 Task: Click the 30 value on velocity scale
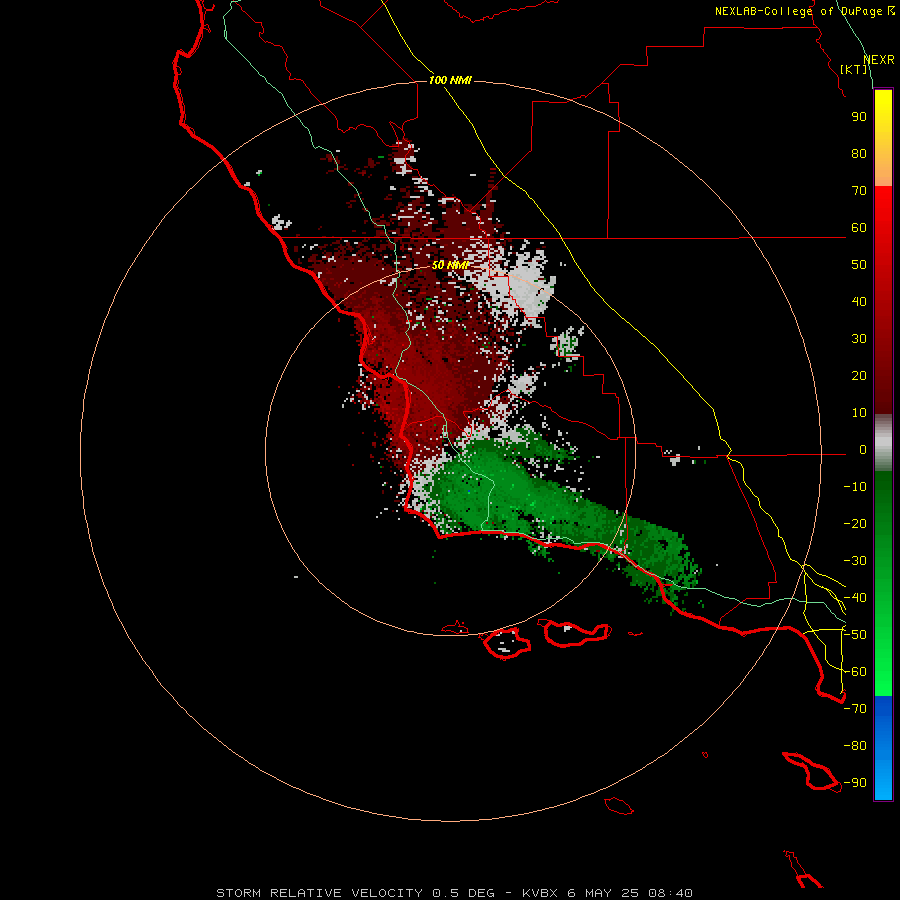point(859,339)
